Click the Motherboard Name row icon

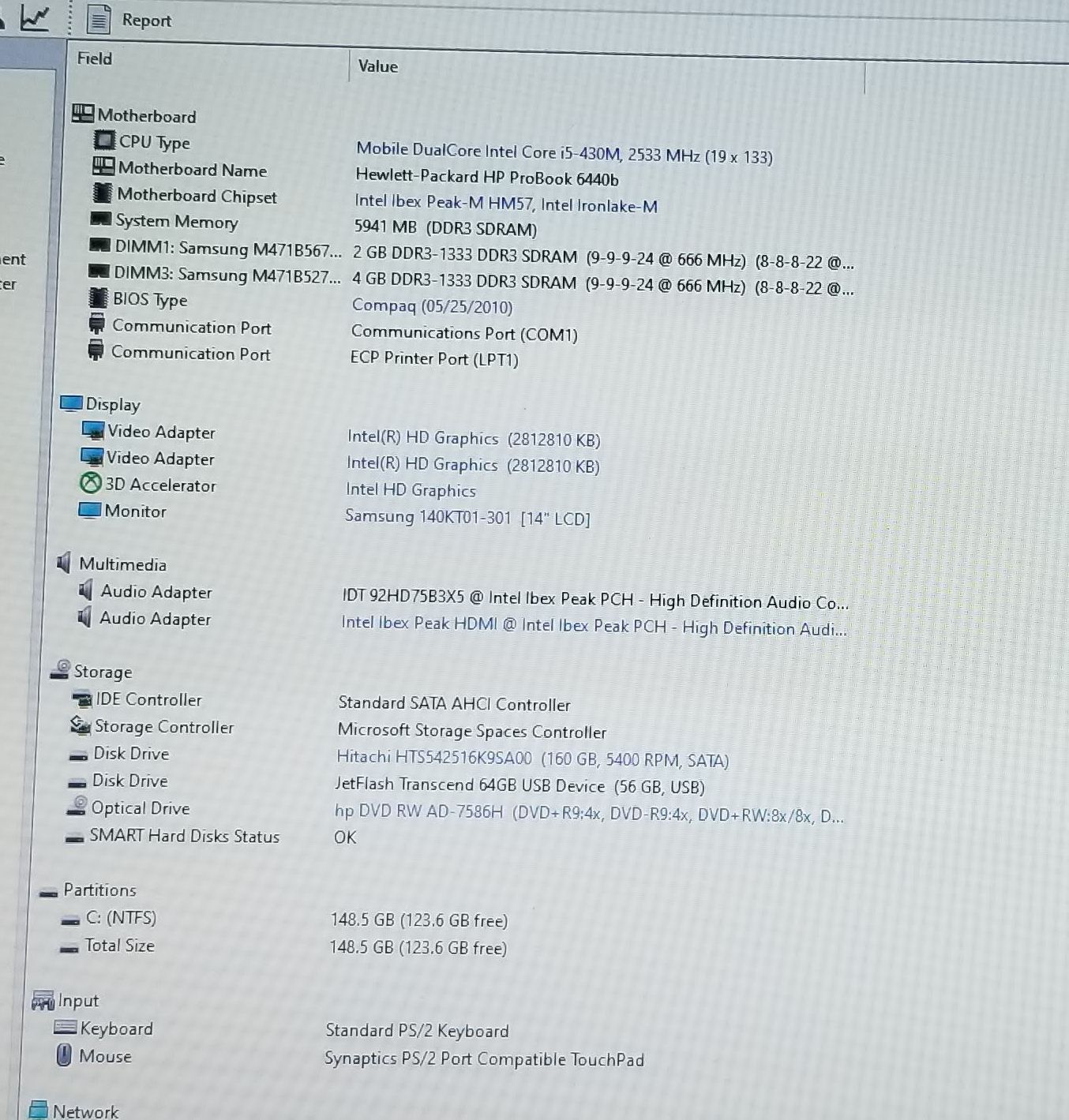(x=103, y=167)
